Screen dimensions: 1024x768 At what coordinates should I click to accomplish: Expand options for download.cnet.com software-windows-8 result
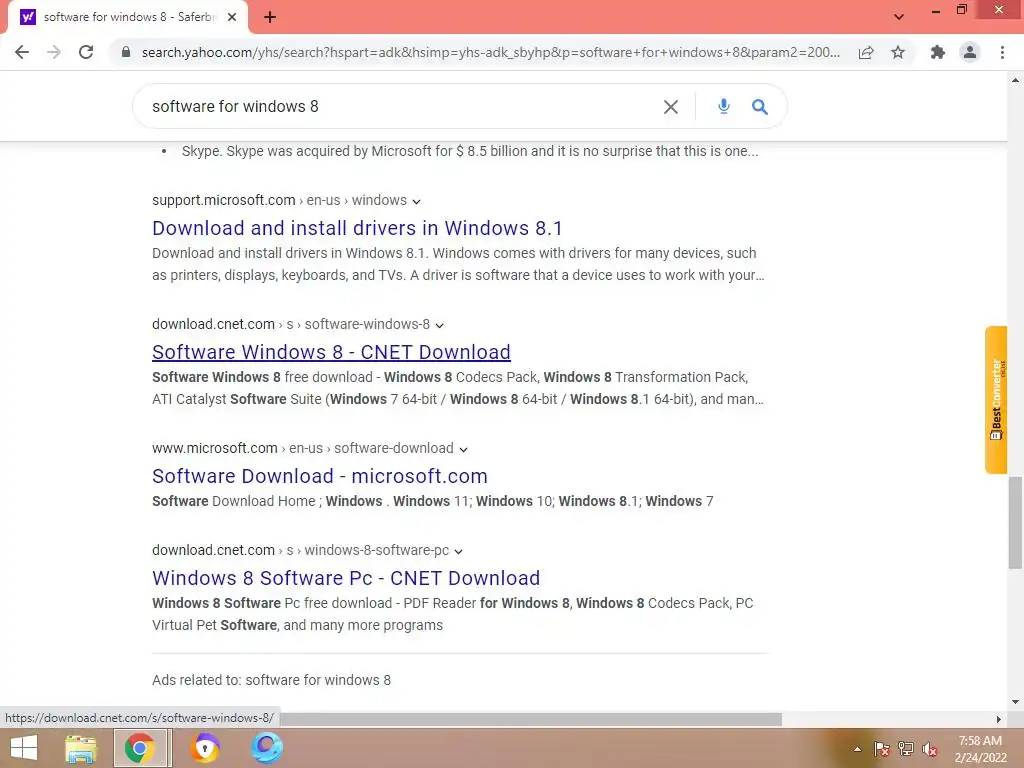click(x=440, y=325)
